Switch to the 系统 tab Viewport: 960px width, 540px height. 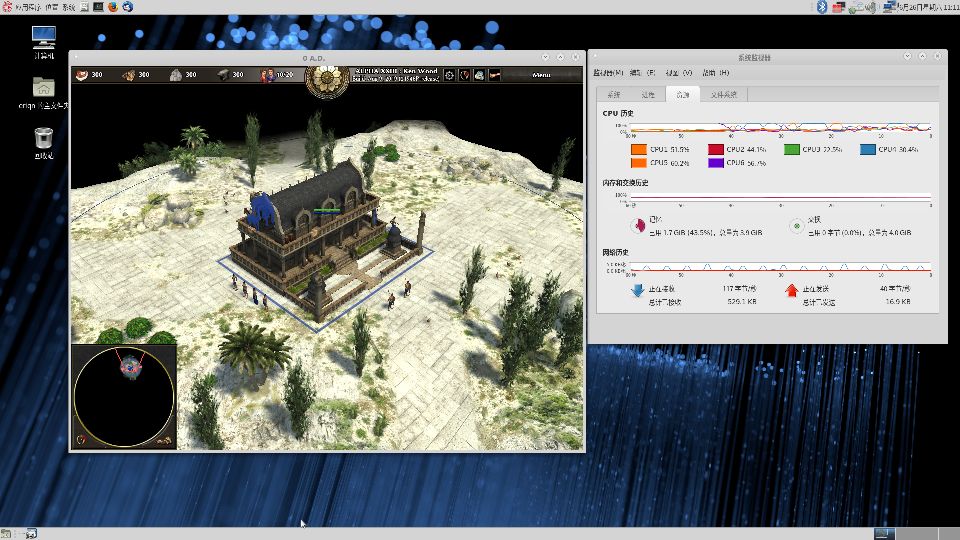pyautogui.click(x=614, y=95)
